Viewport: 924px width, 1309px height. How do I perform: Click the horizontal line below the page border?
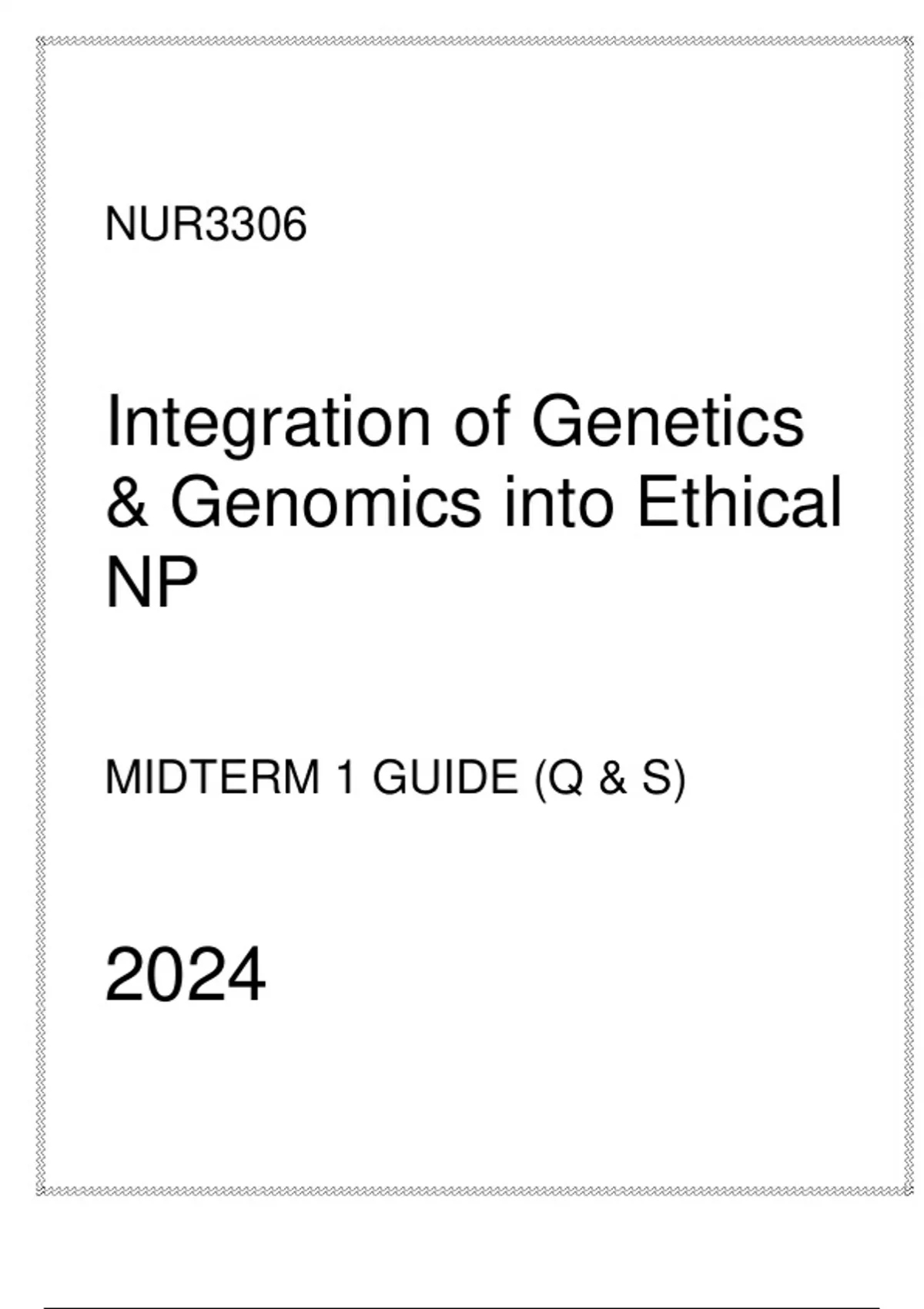coord(460,1307)
